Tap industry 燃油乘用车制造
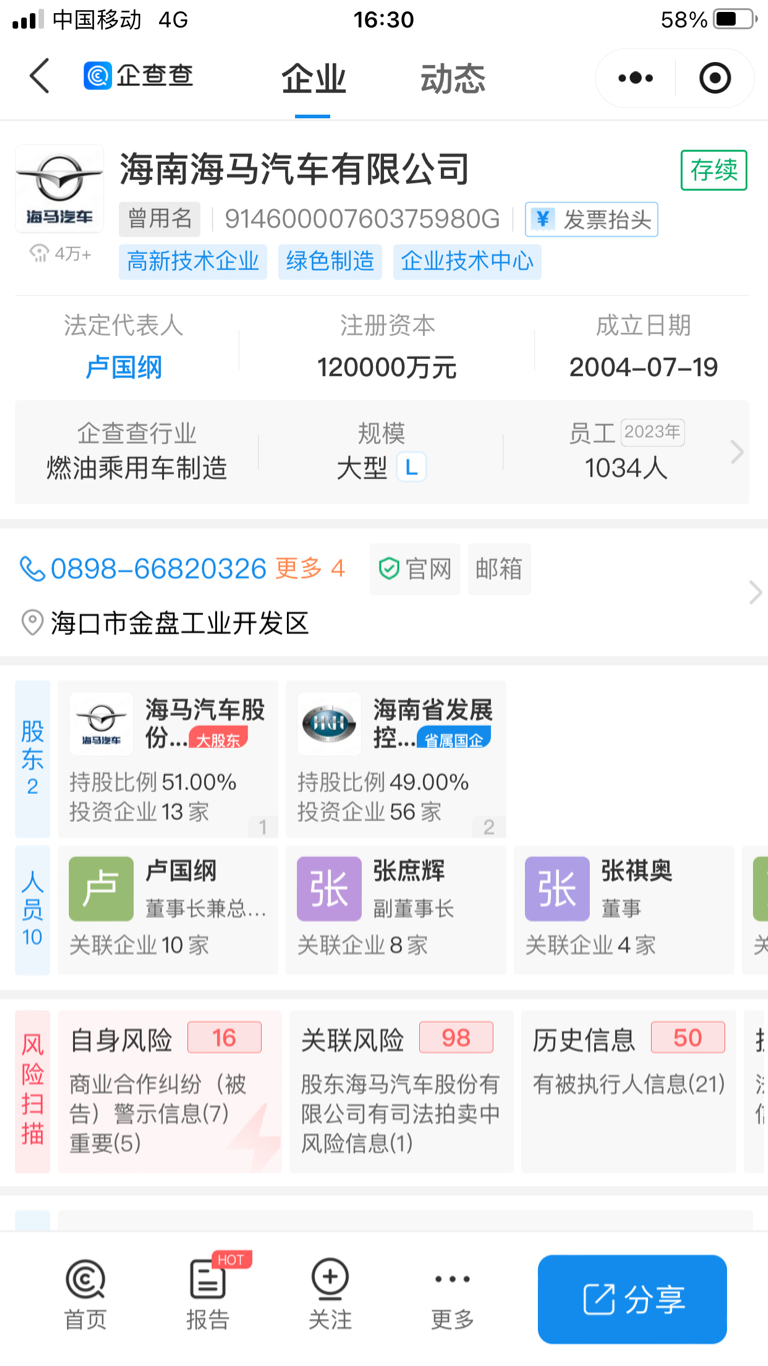The width and height of the screenshot is (768, 1366). 137,468
